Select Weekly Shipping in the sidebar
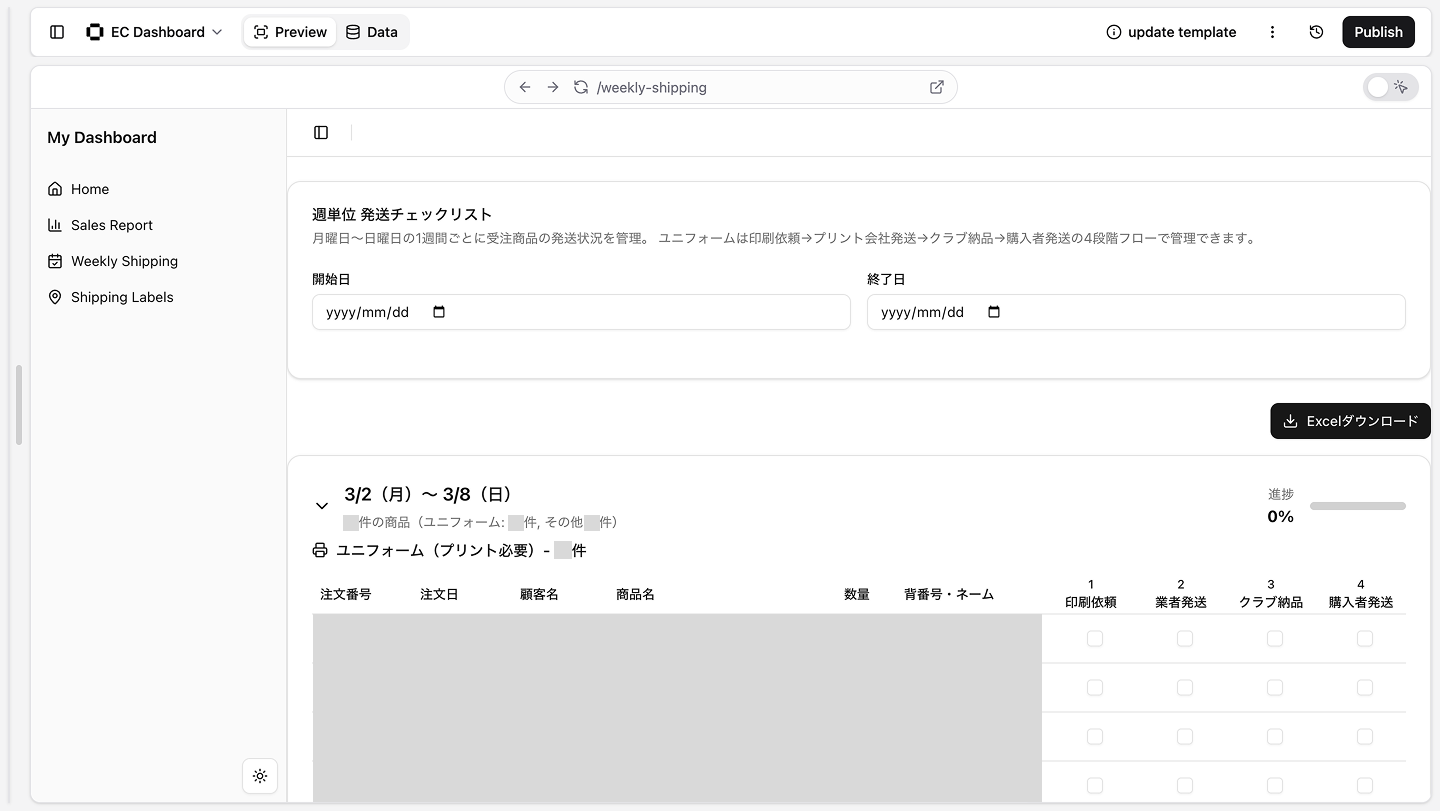Viewport: 1440px width, 811px height. coord(124,261)
